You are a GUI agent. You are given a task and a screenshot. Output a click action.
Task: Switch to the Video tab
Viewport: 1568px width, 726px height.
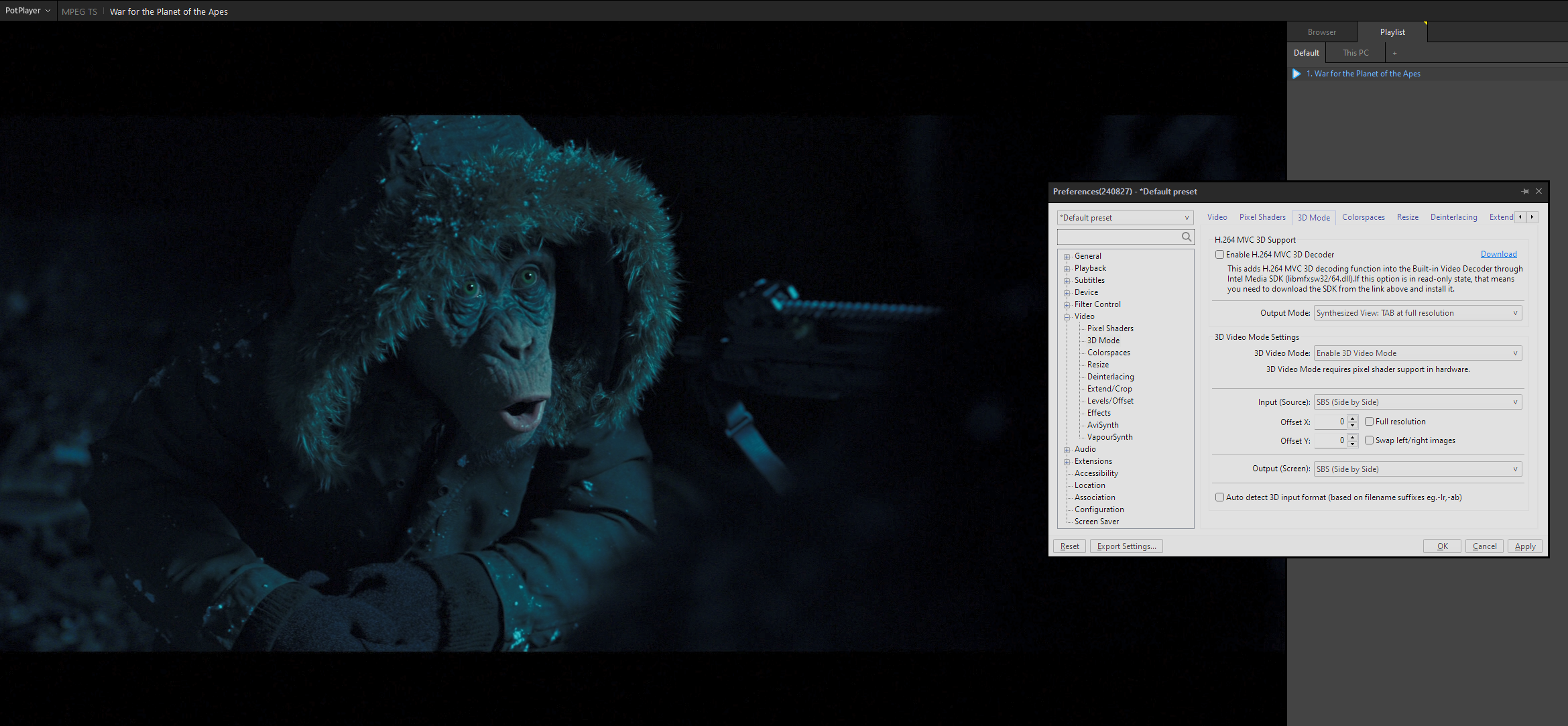1217,217
